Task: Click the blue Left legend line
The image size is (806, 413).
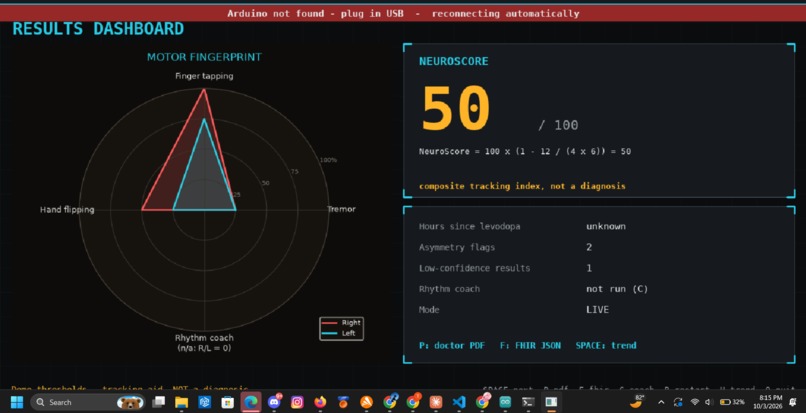Action: pos(329,333)
